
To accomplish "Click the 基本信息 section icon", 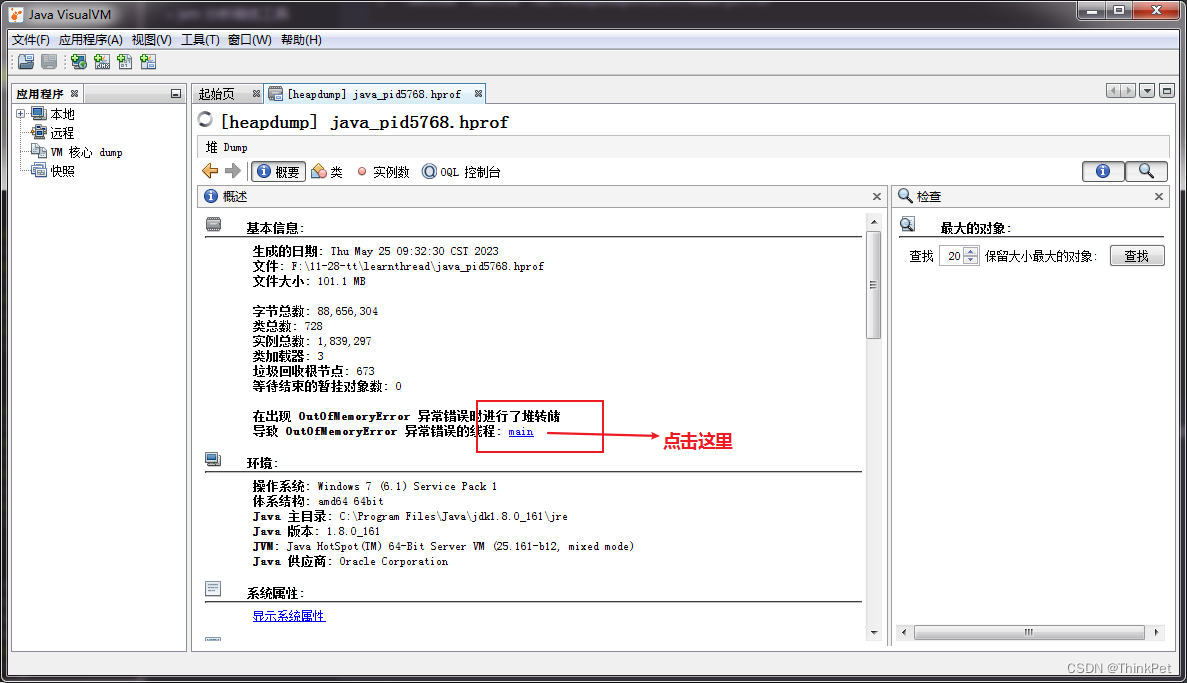I will 213,224.
